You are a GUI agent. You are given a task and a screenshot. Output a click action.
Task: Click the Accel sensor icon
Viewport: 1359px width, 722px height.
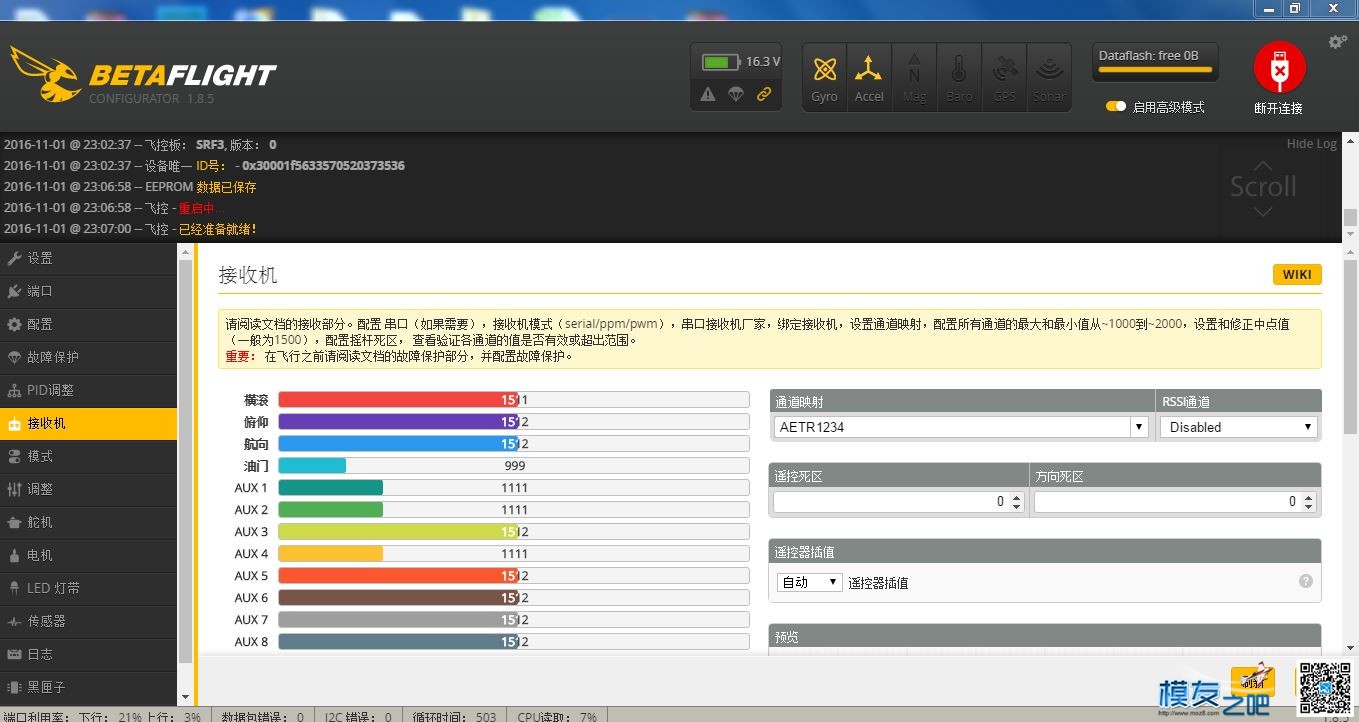coord(869,77)
